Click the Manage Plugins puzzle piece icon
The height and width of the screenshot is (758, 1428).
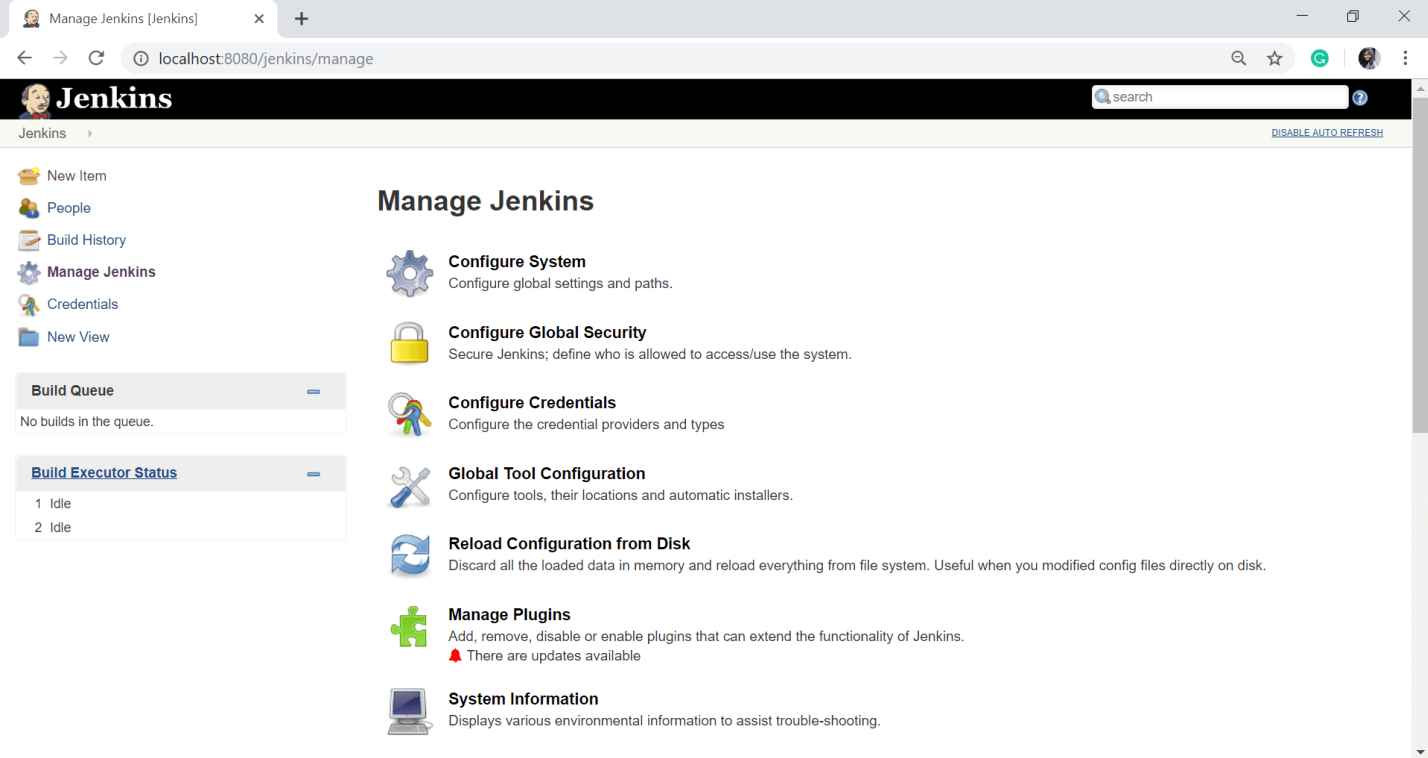[x=409, y=627]
